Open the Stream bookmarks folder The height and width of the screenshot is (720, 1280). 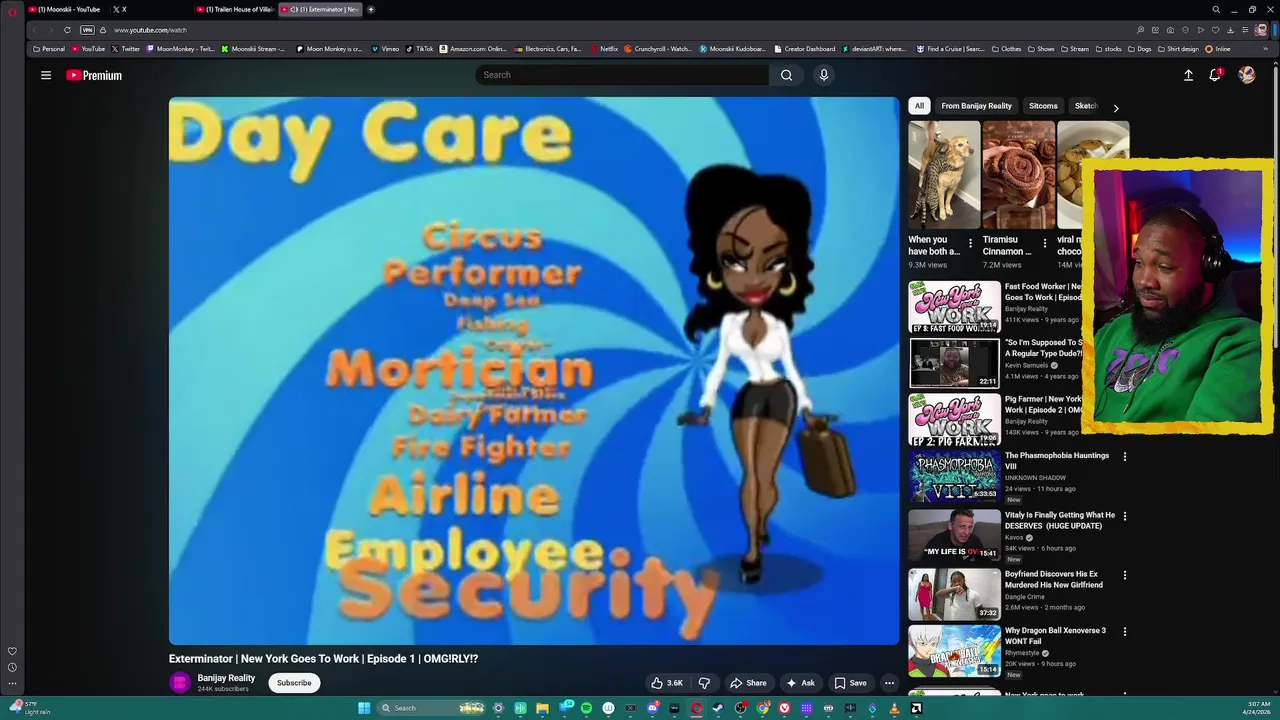click(x=1075, y=49)
